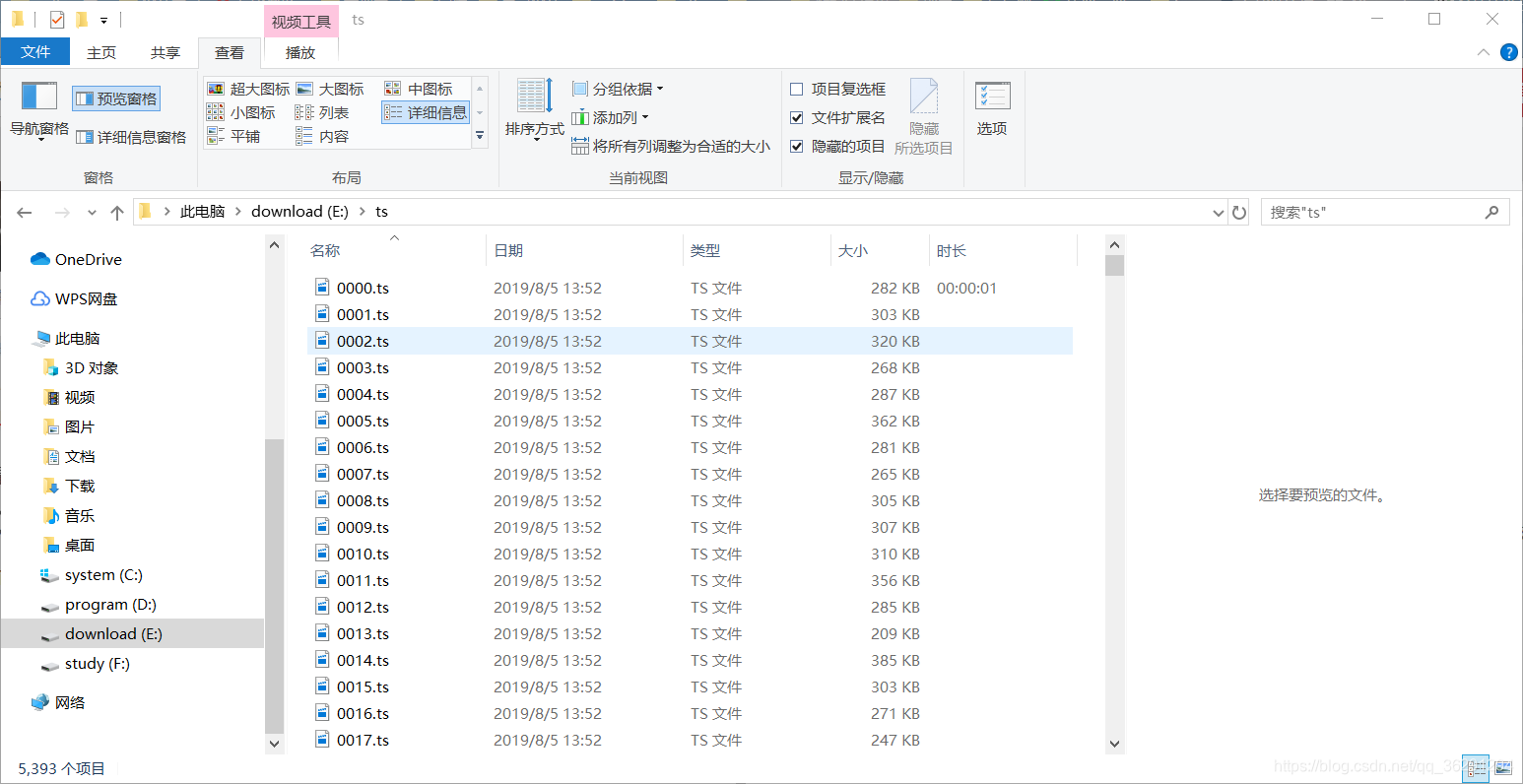Open the Navigation pane (导航窗格) dropdown
1523x784 pixels.
(39, 112)
